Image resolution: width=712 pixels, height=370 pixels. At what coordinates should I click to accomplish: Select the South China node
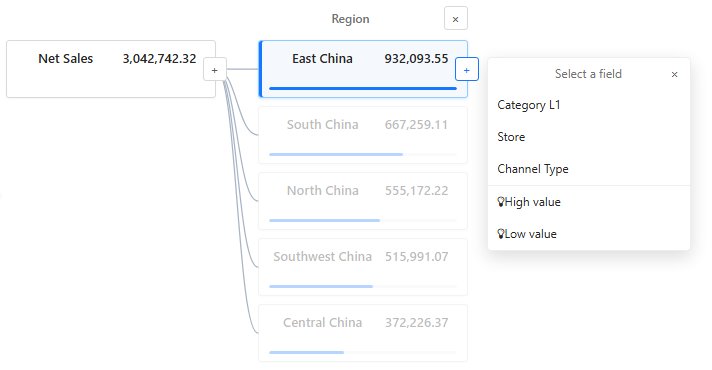[x=362, y=135]
